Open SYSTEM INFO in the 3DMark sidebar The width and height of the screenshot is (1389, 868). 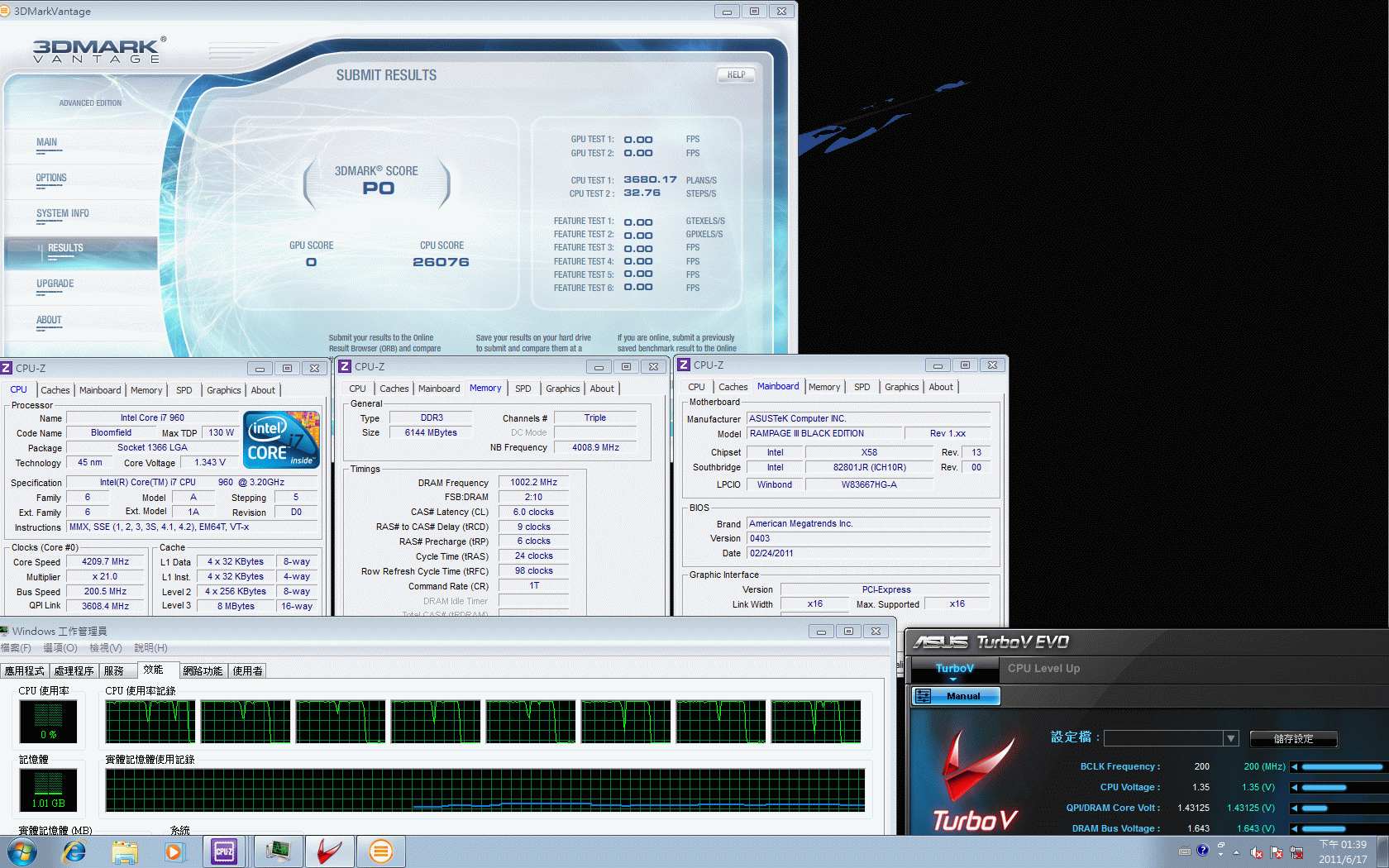point(63,213)
